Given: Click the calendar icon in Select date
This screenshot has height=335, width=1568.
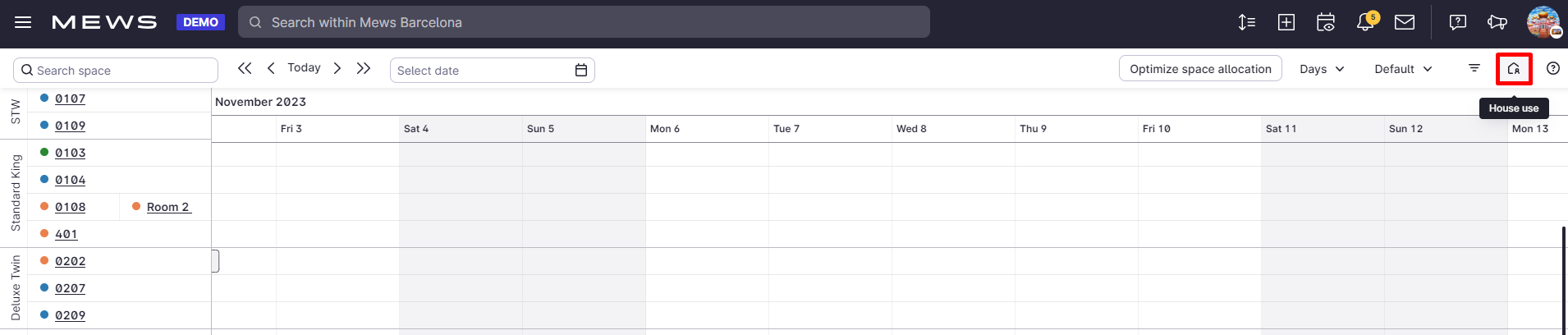Looking at the screenshot, I should [581, 71].
